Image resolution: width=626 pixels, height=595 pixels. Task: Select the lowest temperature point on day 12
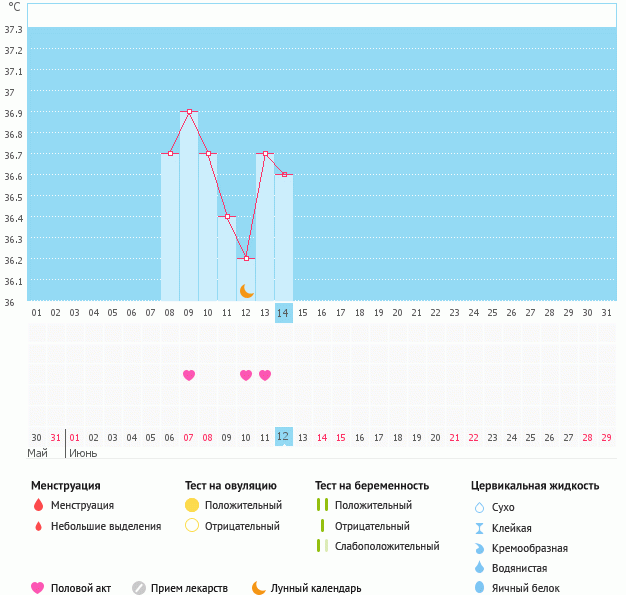[246, 258]
